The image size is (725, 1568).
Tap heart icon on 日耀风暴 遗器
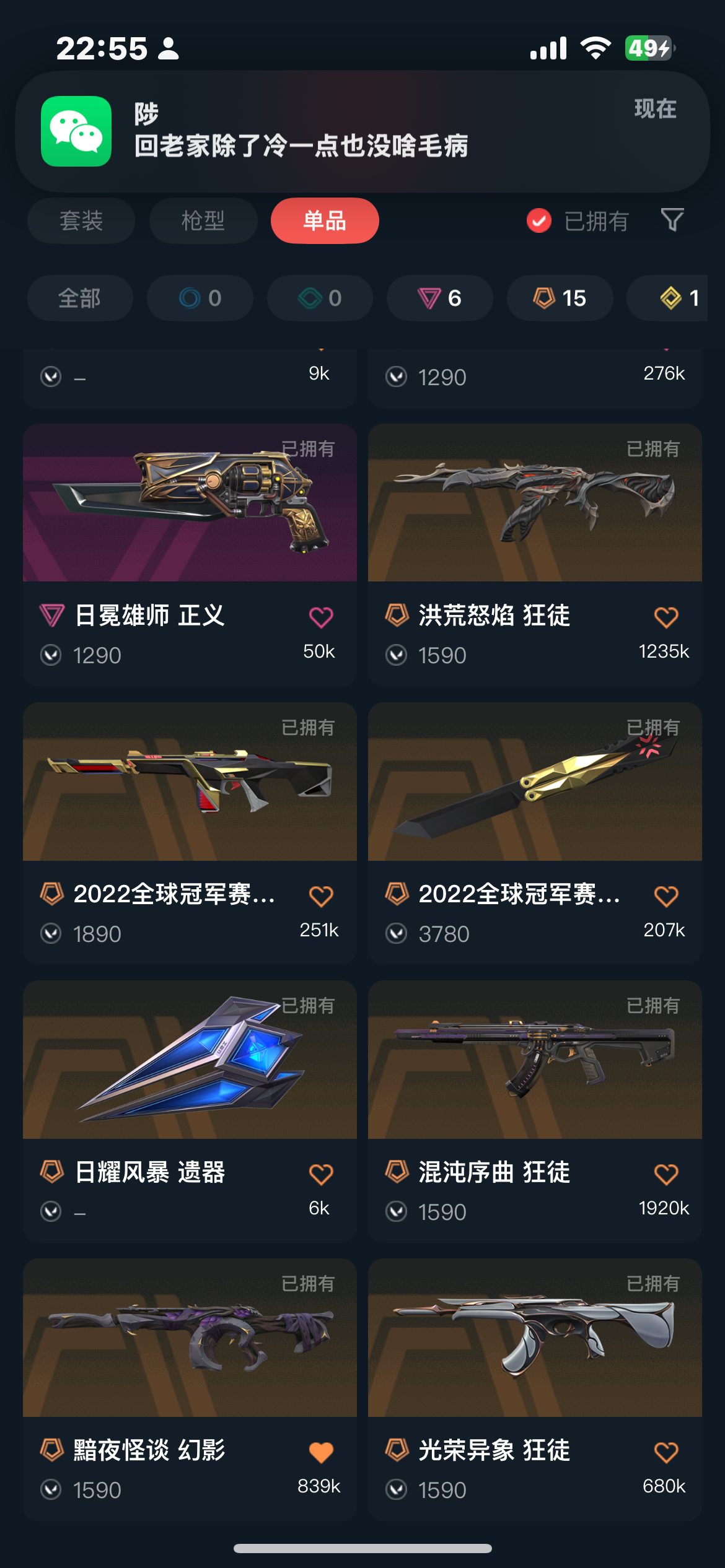[321, 1174]
